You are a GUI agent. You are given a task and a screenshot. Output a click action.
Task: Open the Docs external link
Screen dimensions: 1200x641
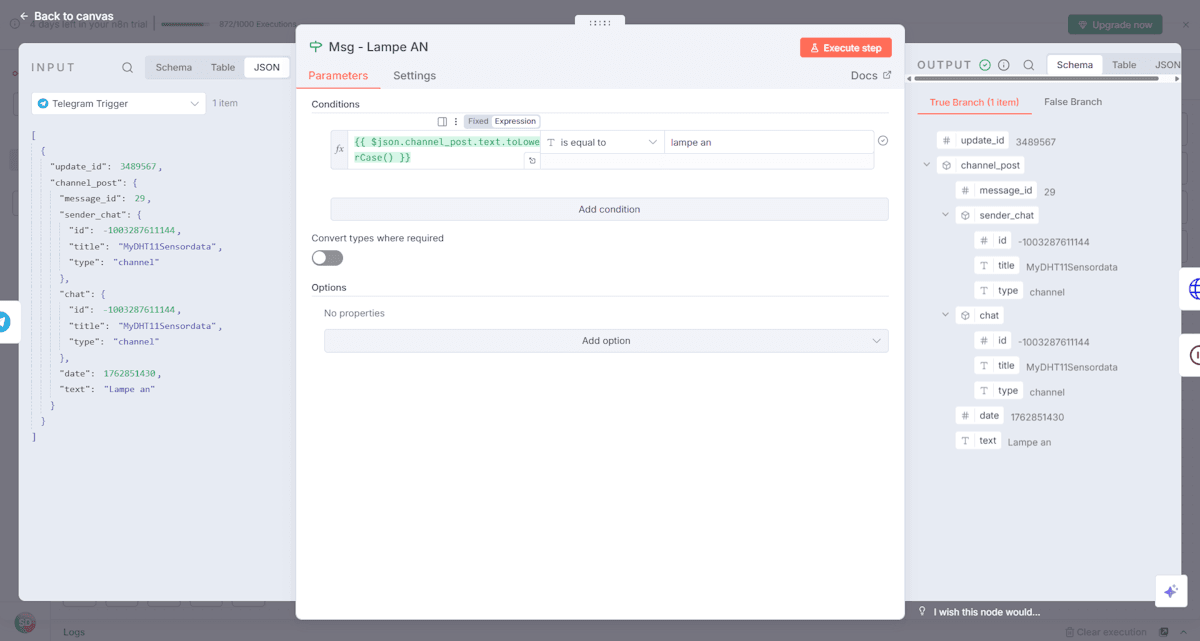(x=870, y=76)
